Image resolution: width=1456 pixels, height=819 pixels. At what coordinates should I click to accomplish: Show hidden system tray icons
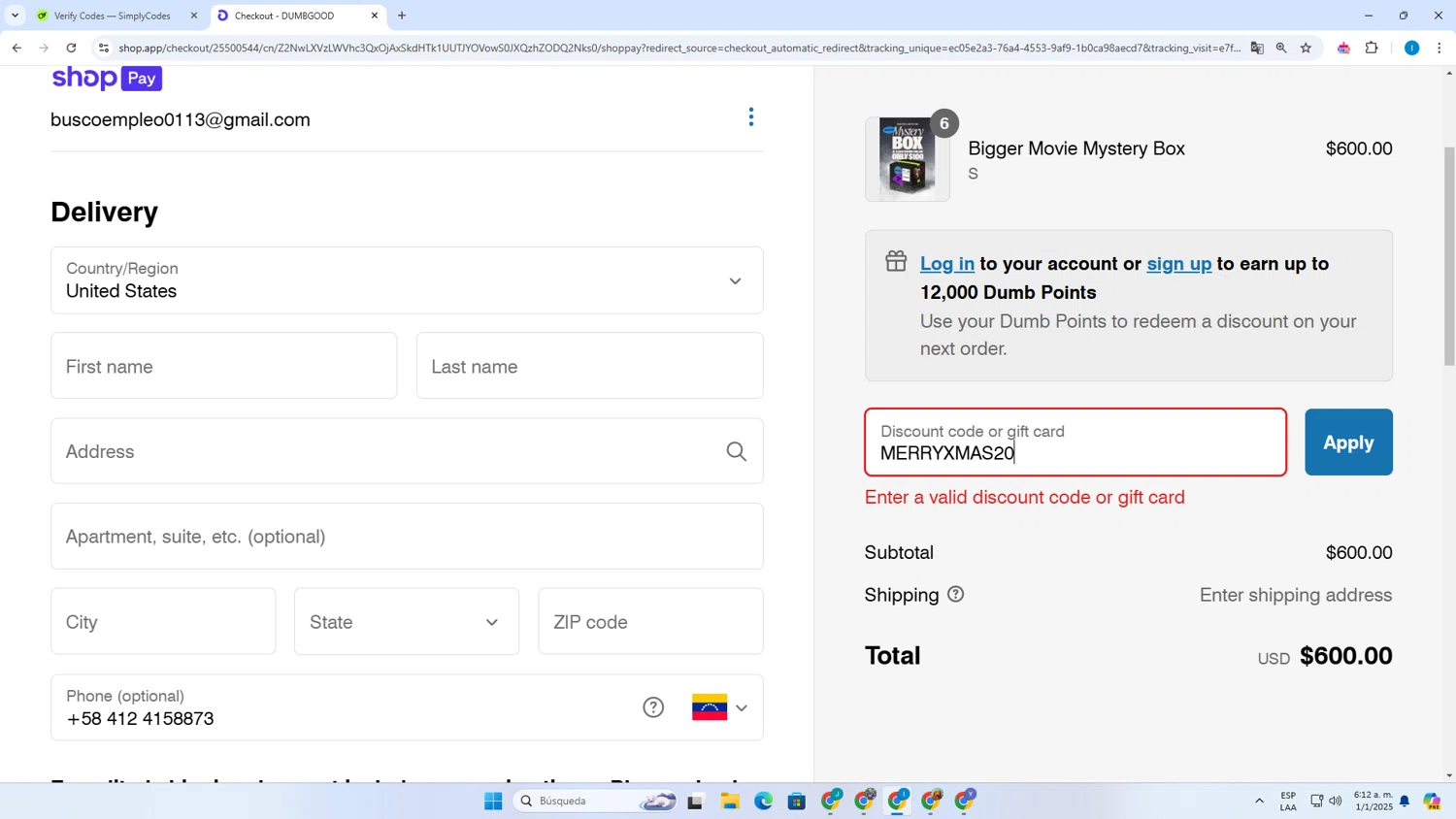click(1259, 802)
